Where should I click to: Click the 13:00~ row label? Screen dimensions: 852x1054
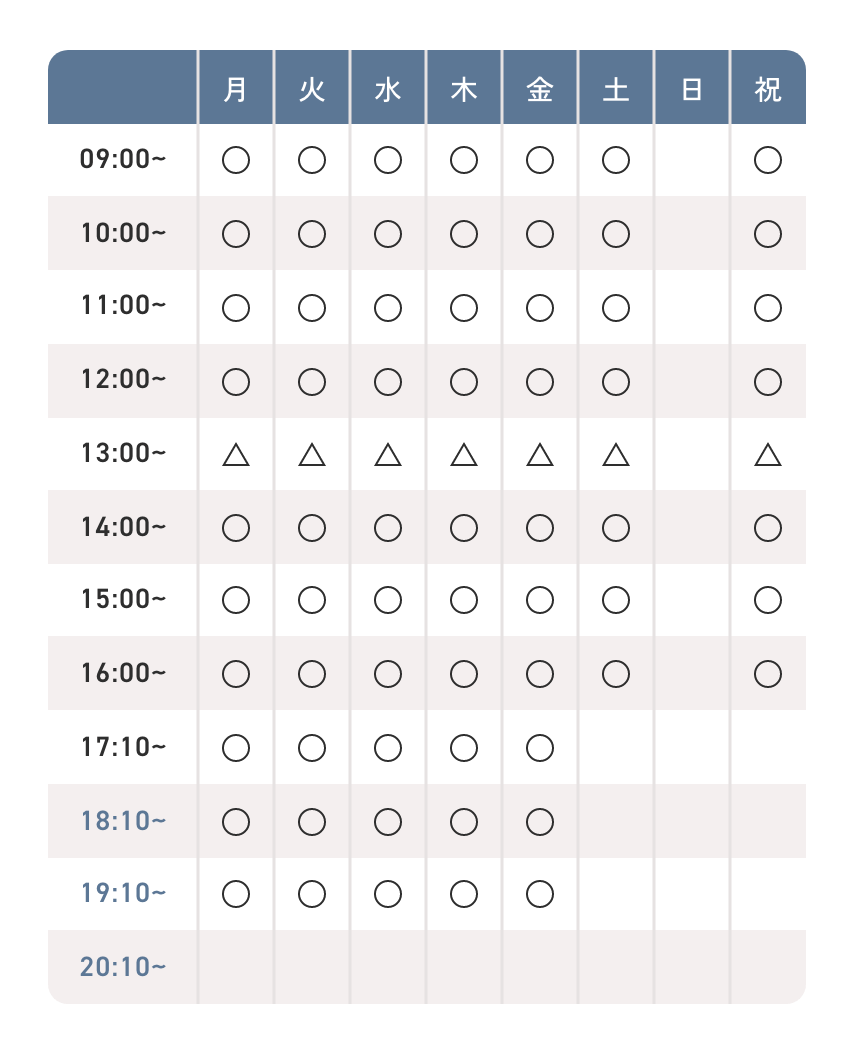point(123,454)
